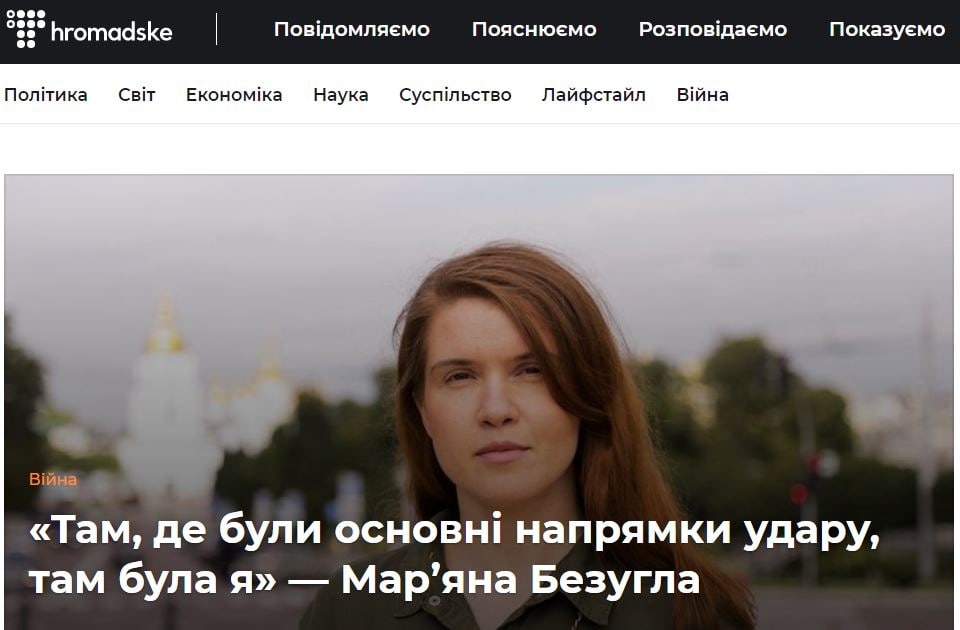
Task: Open the Пояснюємо section
Action: coord(534,29)
